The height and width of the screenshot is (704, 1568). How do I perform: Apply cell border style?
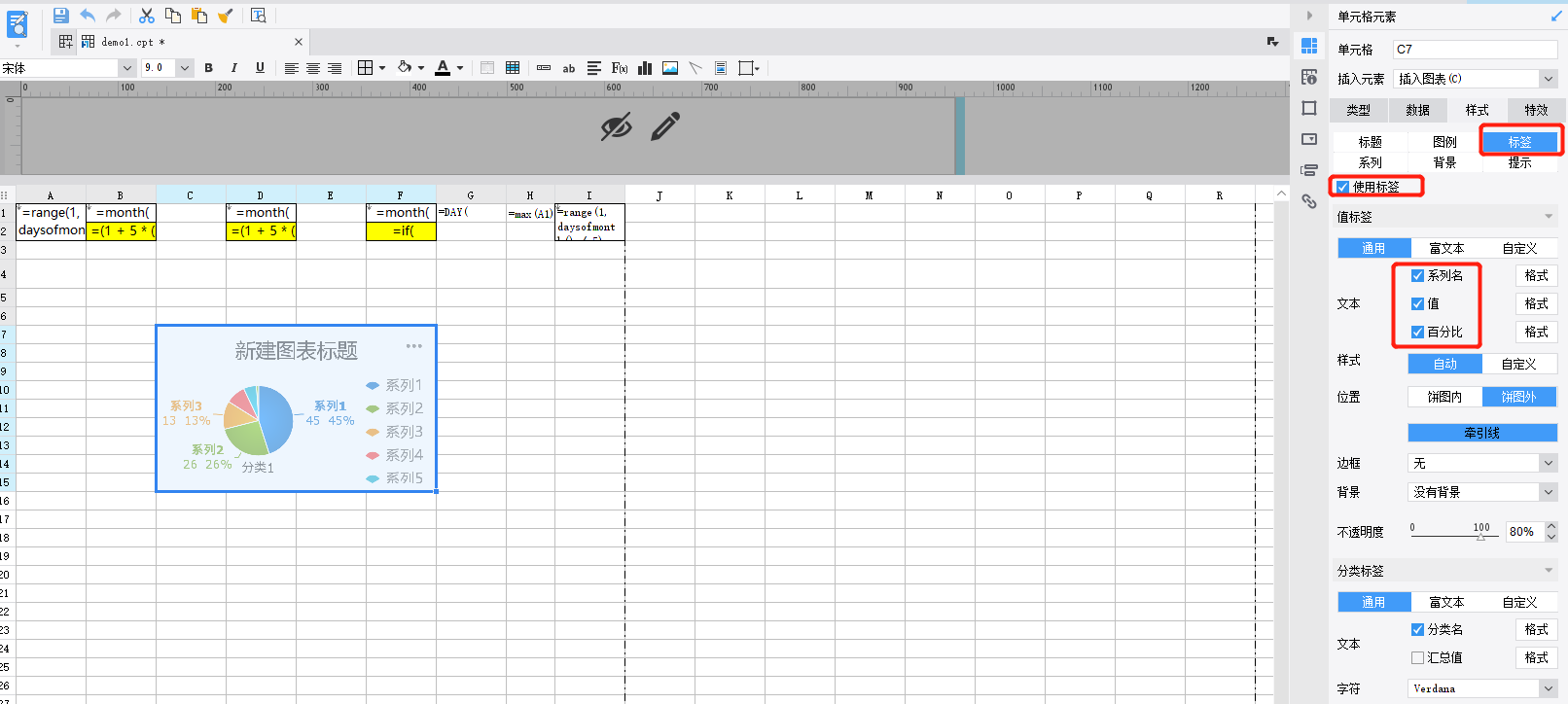365,68
